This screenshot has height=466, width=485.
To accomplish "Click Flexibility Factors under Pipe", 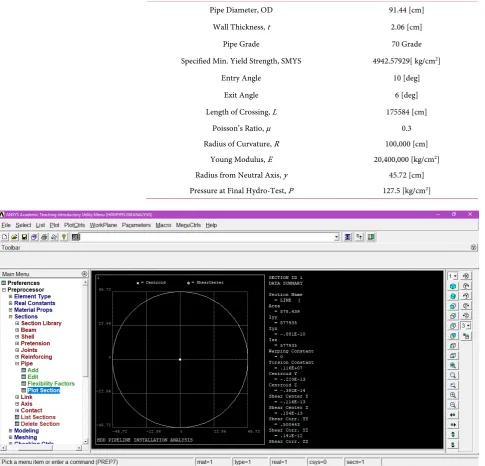I will point(51,383).
